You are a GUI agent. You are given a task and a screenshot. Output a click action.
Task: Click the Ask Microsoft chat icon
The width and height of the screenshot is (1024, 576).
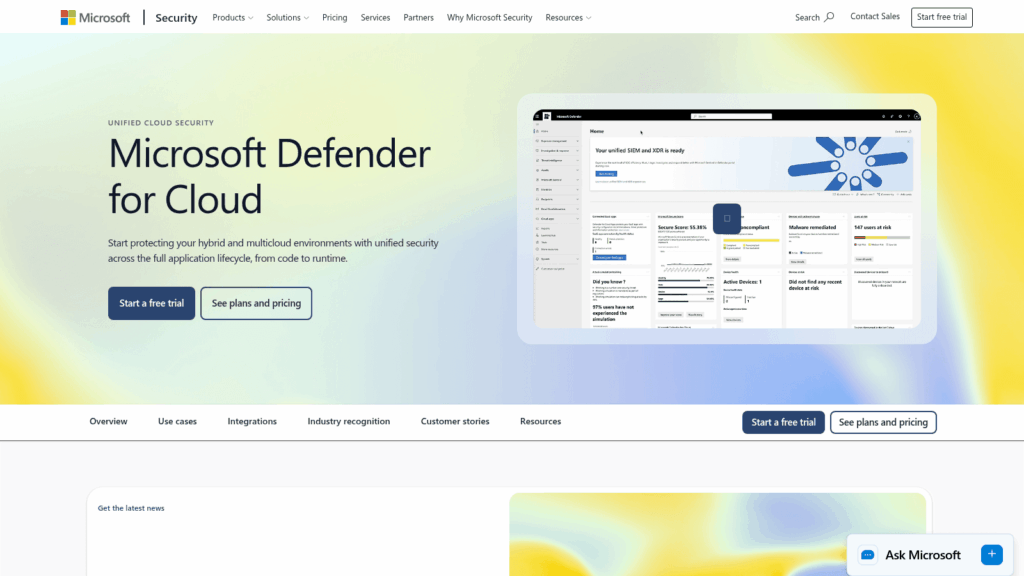(867, 555)
